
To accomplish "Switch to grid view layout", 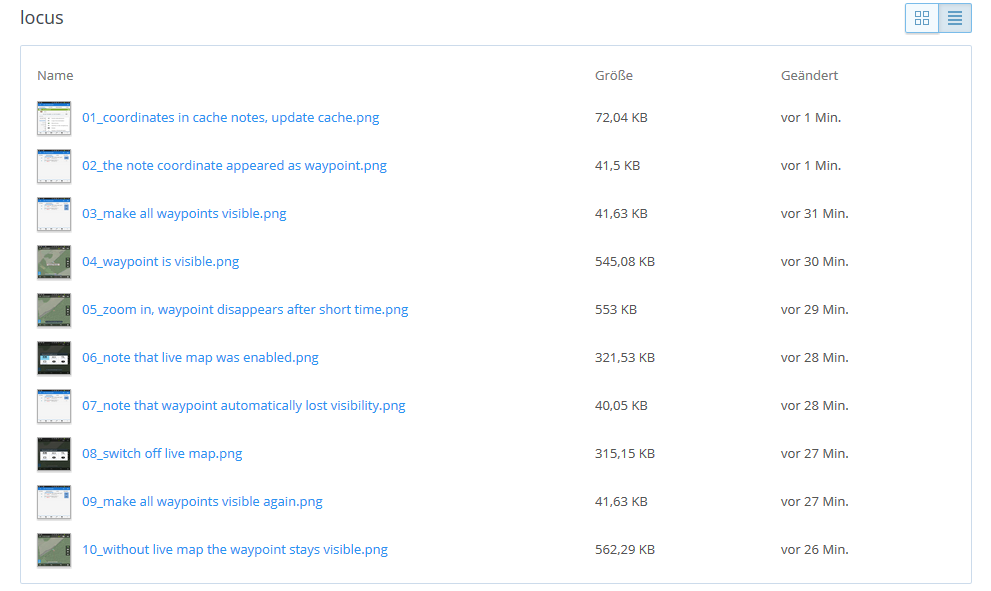I will (922, 18).
